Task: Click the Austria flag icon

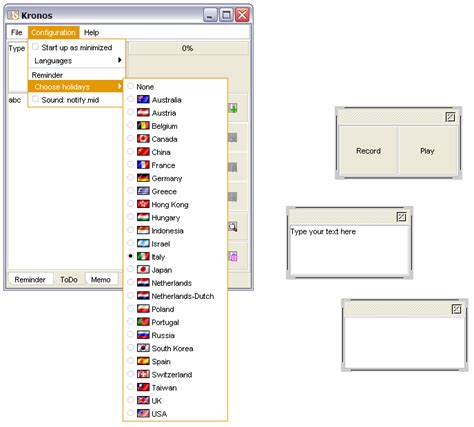Action: (x=143, y=112)
